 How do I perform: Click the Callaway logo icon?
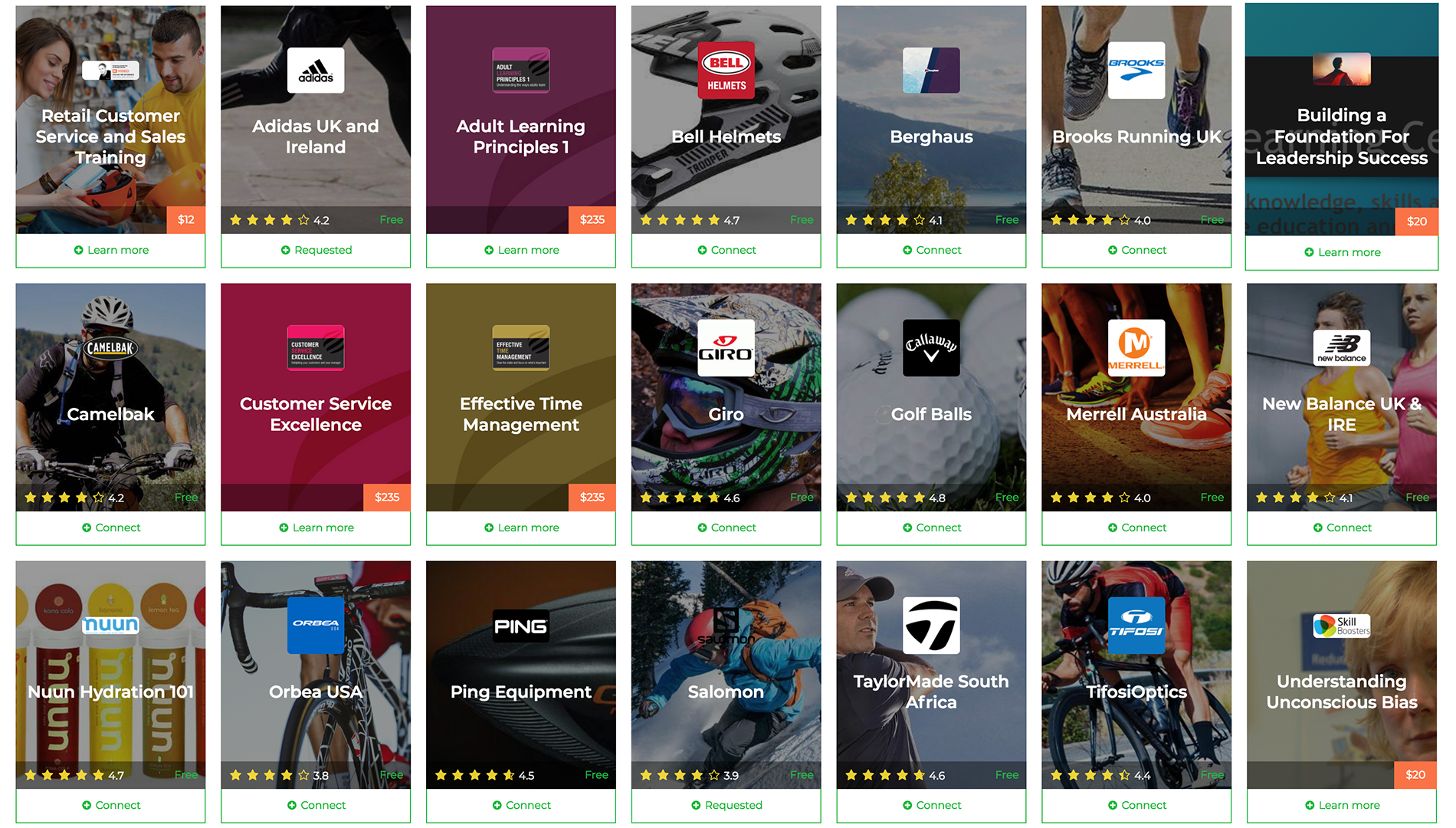tap(931, 348)
